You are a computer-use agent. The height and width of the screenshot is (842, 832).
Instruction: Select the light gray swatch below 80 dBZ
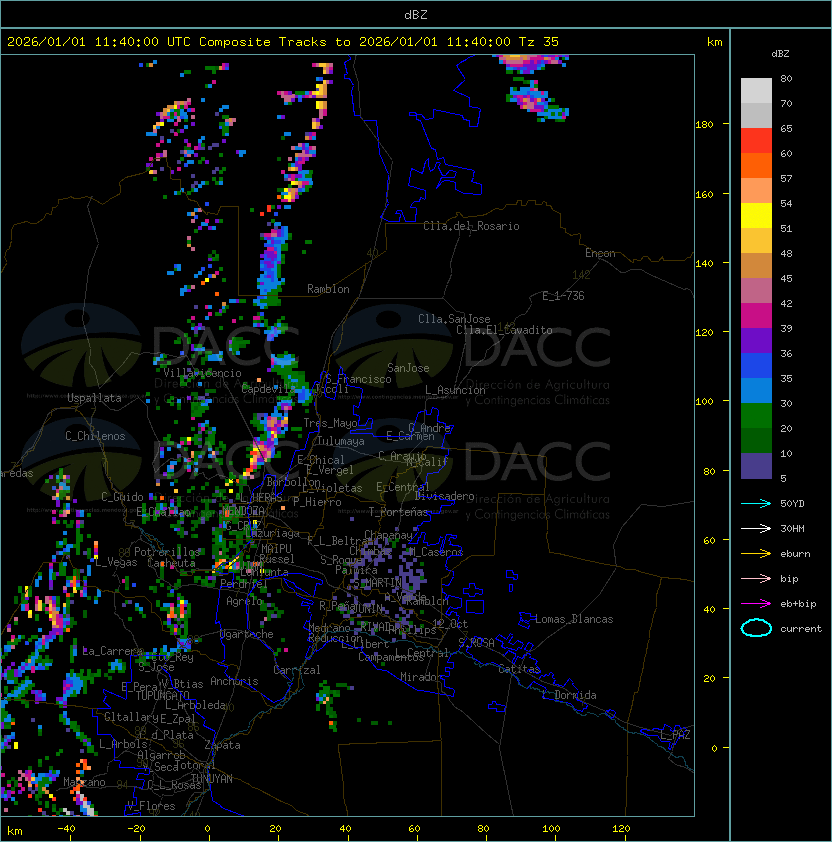pyautogui.click(x=756, y=90)
